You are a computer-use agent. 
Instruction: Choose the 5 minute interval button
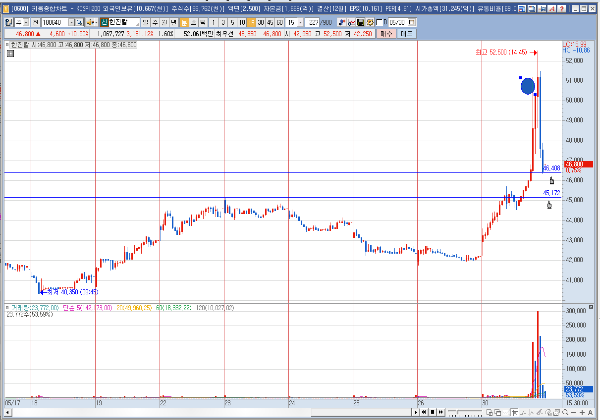(232, 23)
